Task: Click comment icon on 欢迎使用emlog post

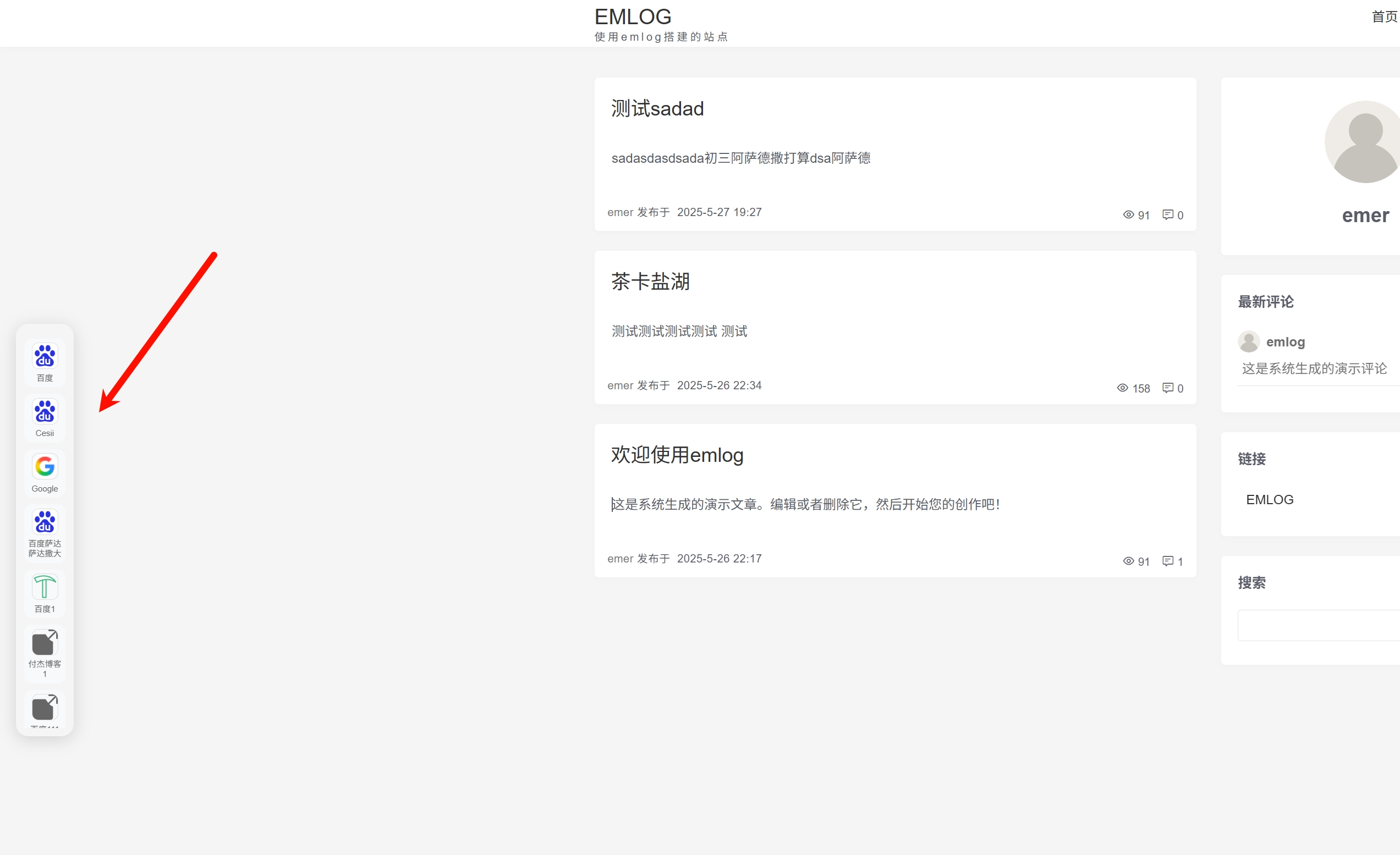Action: pos(1168,561)
